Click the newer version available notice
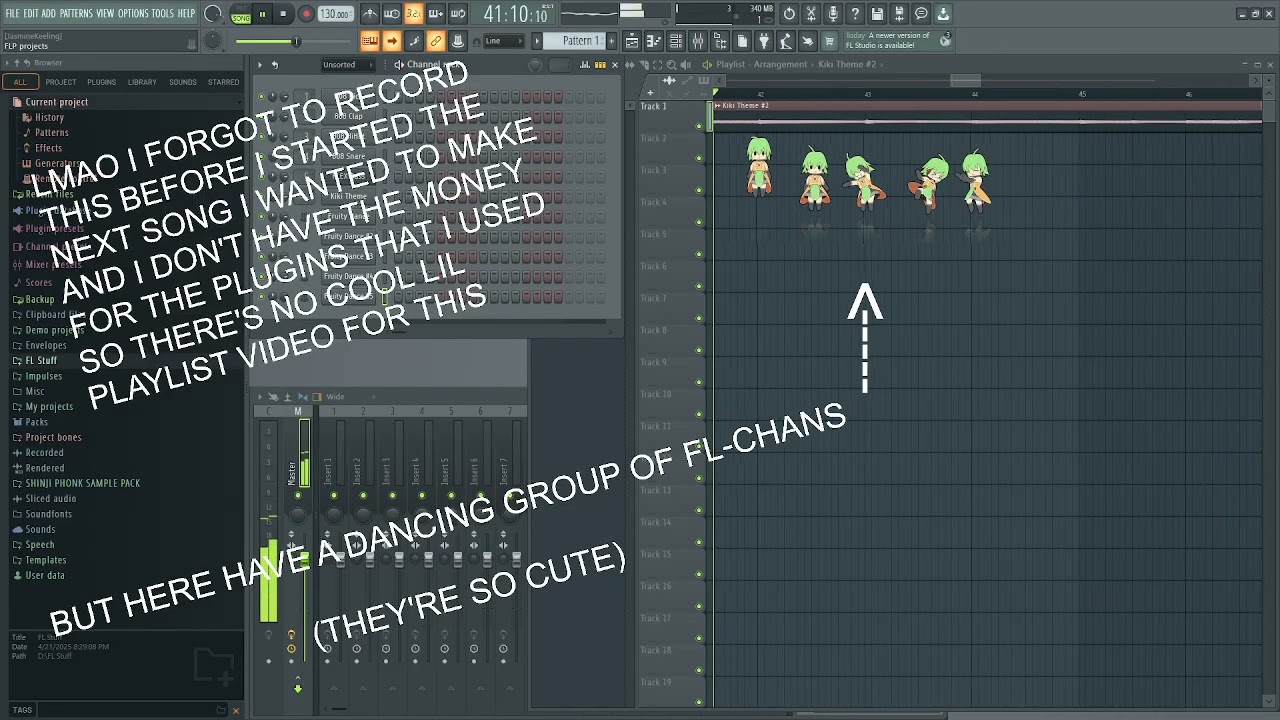The height and width of the screenshot is (720, 1280). coord(898,41)
